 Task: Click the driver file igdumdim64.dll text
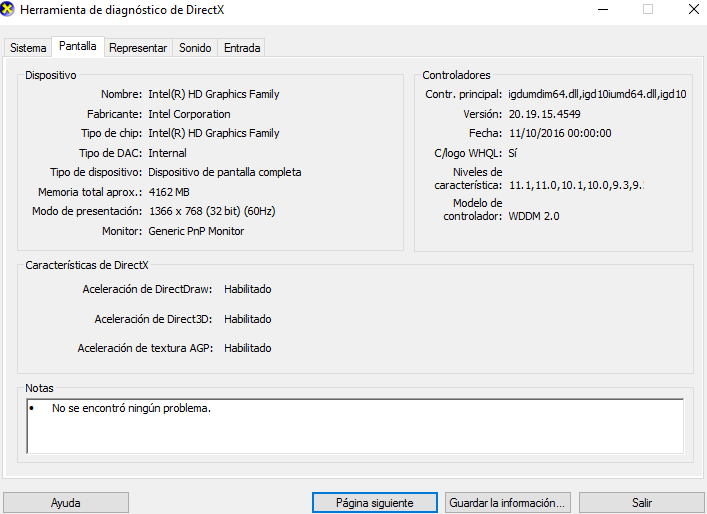click(597, 94)
